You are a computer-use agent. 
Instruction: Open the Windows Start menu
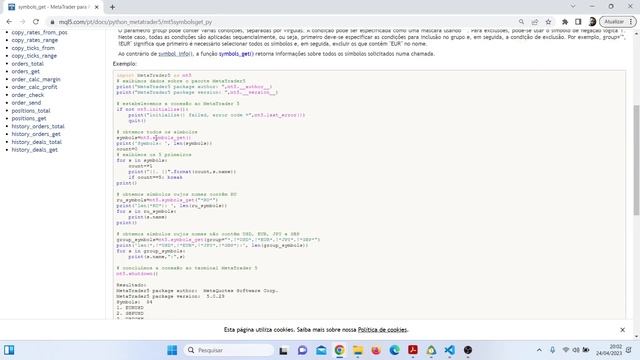[172, 350]
